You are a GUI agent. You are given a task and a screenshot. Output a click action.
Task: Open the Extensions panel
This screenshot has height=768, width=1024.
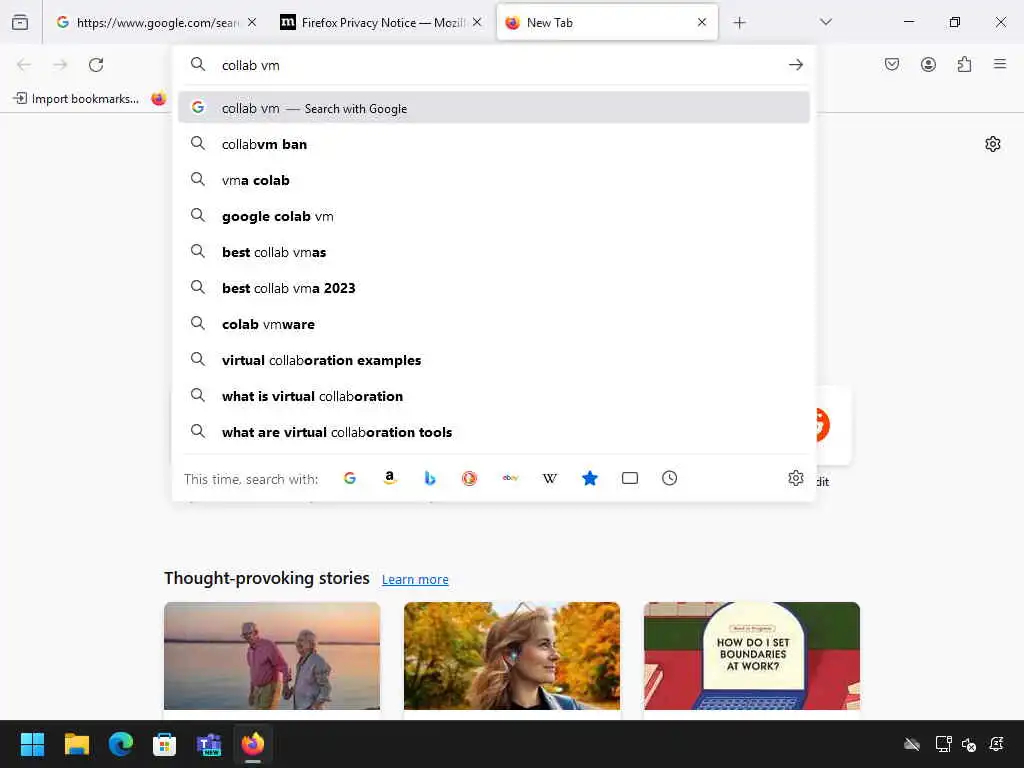964,64
